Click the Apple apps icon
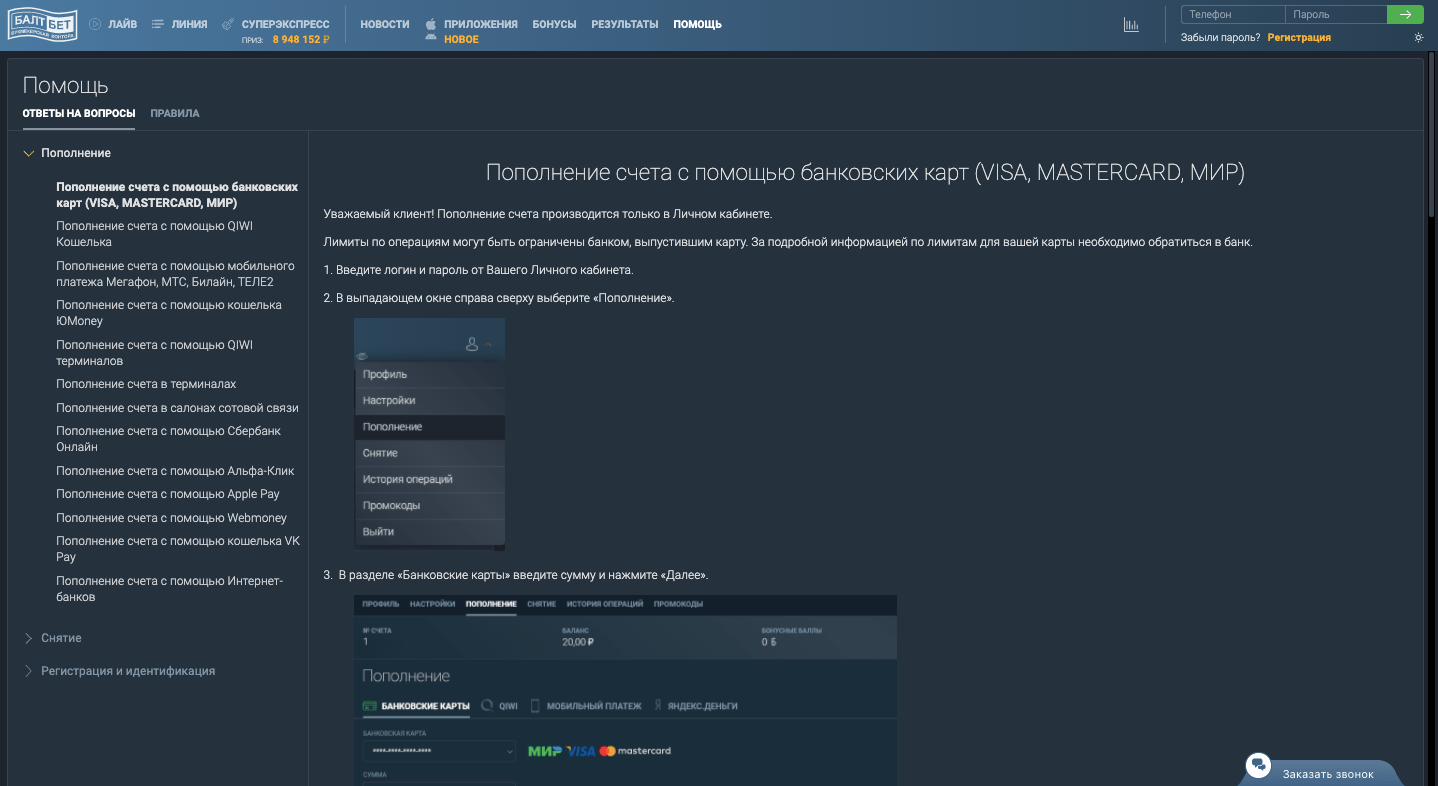1438x786 pixels. pyautogui.click(x=431, y=22)
